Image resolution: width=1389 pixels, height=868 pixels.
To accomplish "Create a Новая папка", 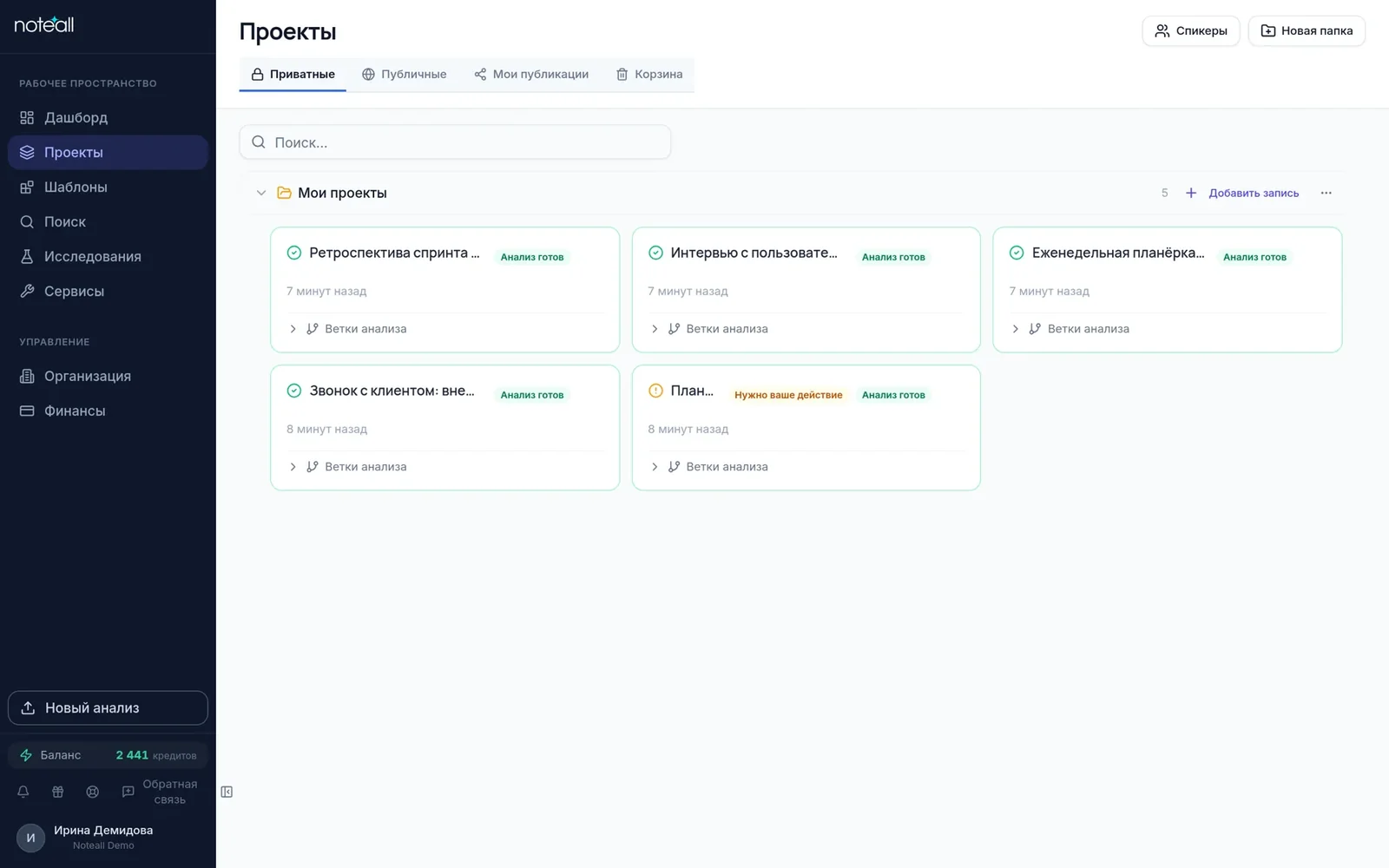I will tap(1307, 30).
